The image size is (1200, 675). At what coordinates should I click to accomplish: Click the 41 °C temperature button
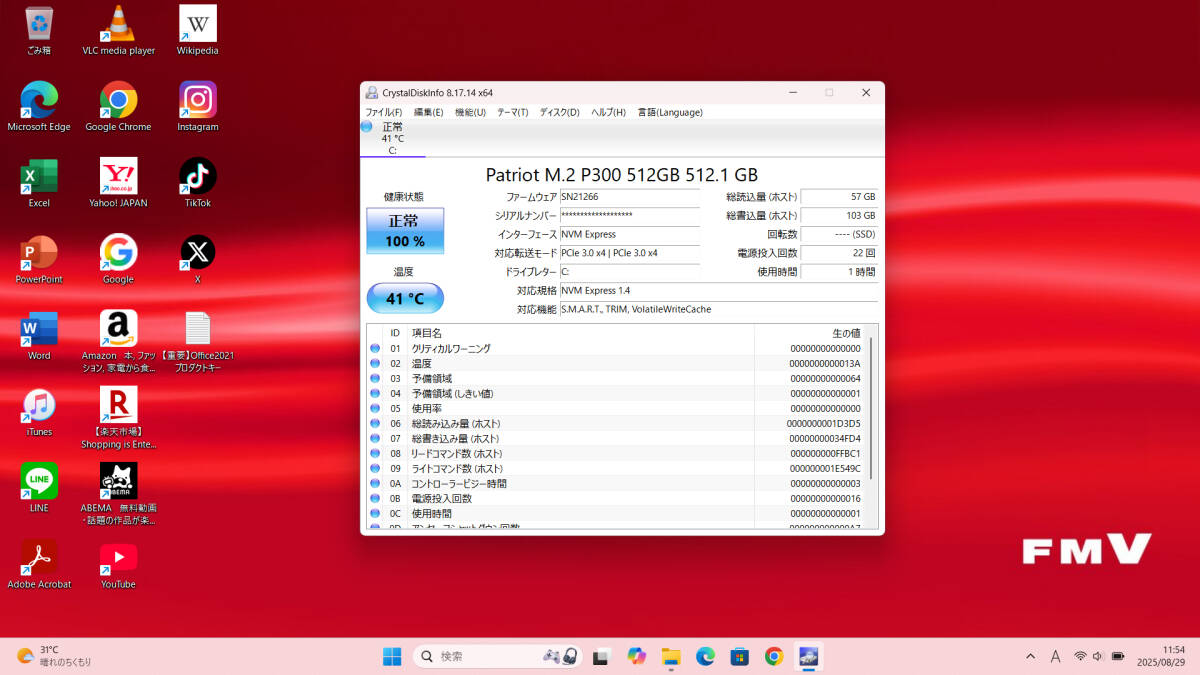coord(405,298)
